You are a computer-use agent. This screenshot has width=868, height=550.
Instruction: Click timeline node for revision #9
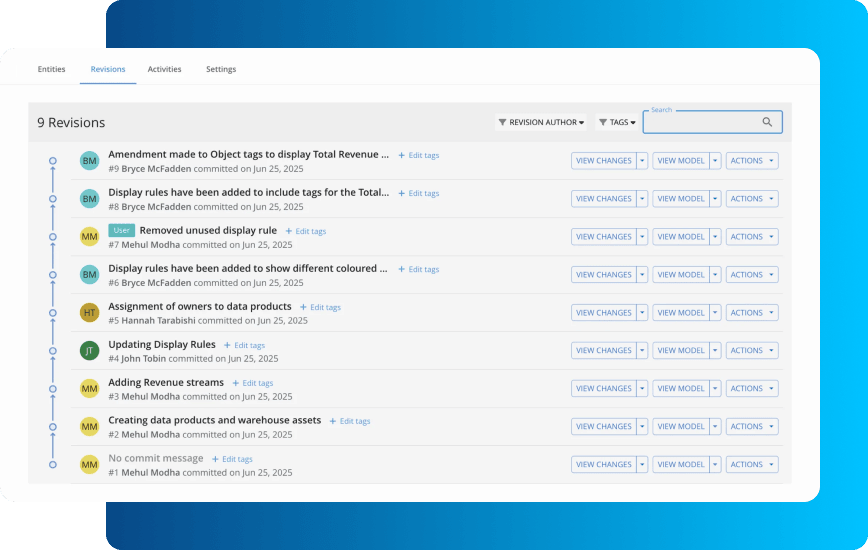[53, 161]
